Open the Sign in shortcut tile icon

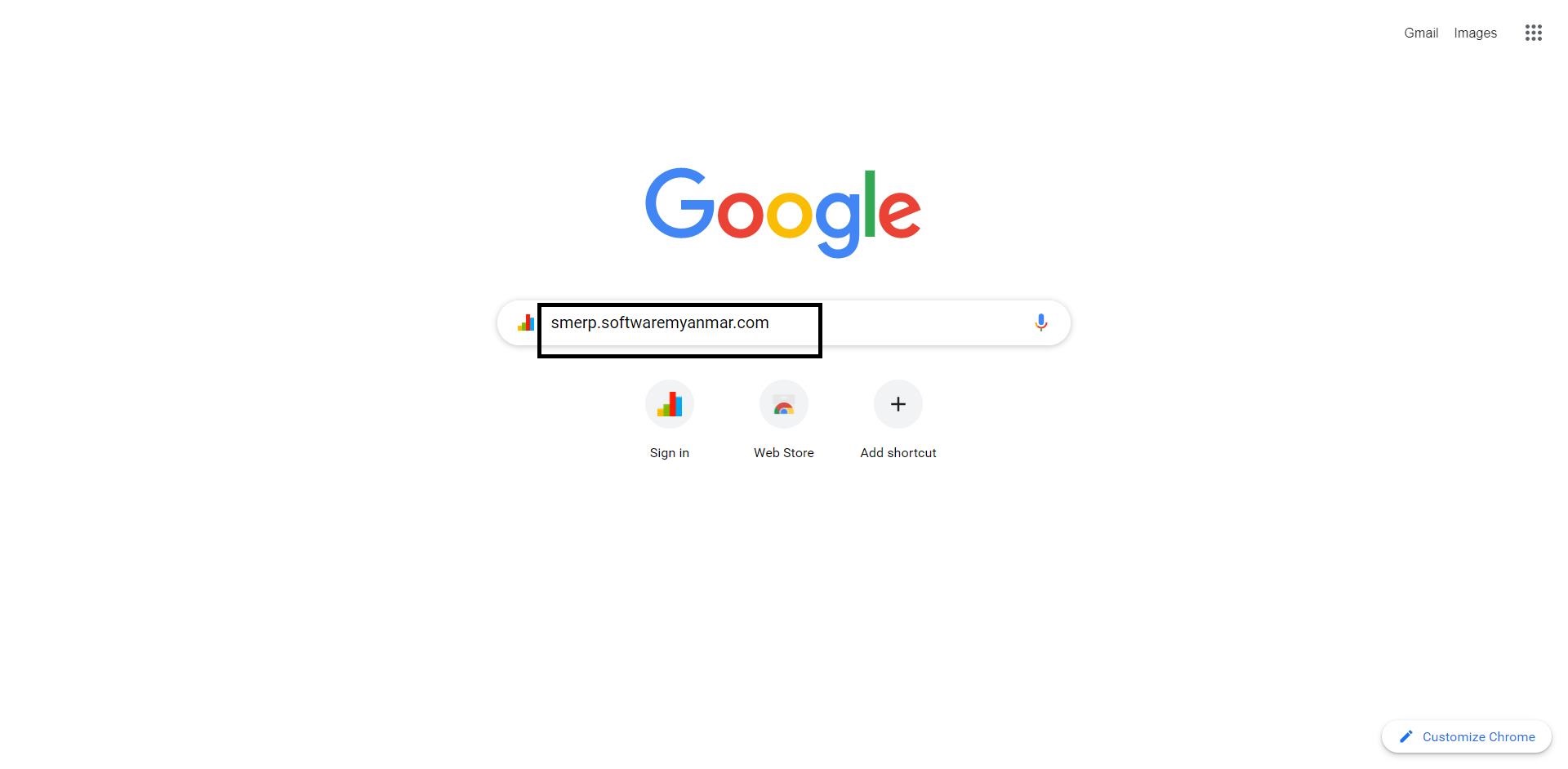pyautogui.click(x=670, y=404)
